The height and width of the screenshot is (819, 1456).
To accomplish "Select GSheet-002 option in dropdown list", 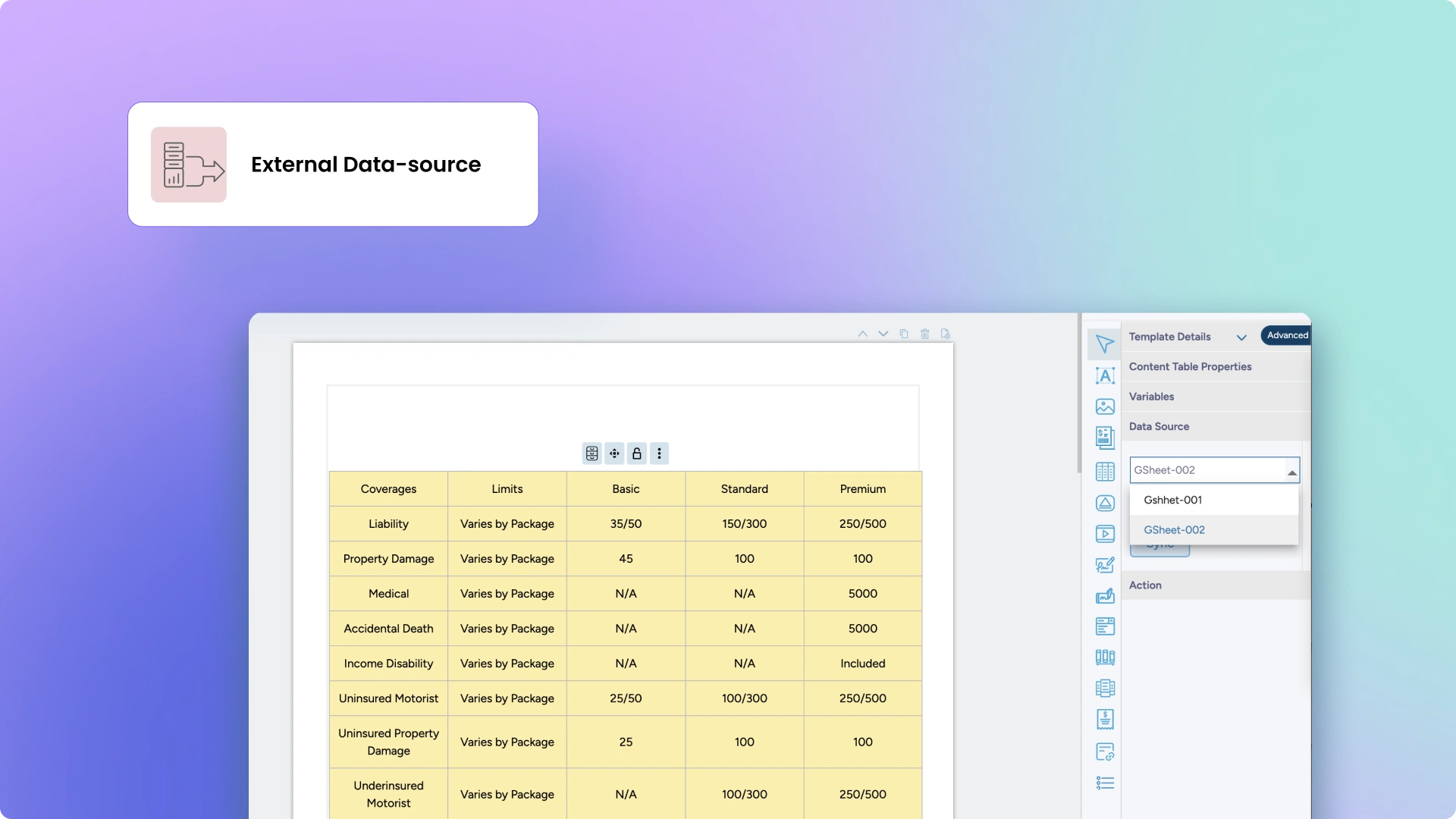I will pyautogui.click(x=1214, y=530).
